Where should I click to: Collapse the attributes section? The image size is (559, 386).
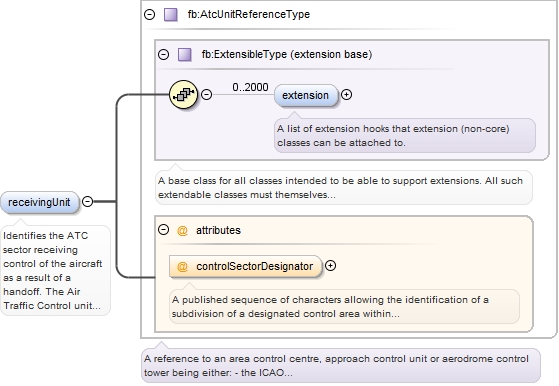click(163, 230)
